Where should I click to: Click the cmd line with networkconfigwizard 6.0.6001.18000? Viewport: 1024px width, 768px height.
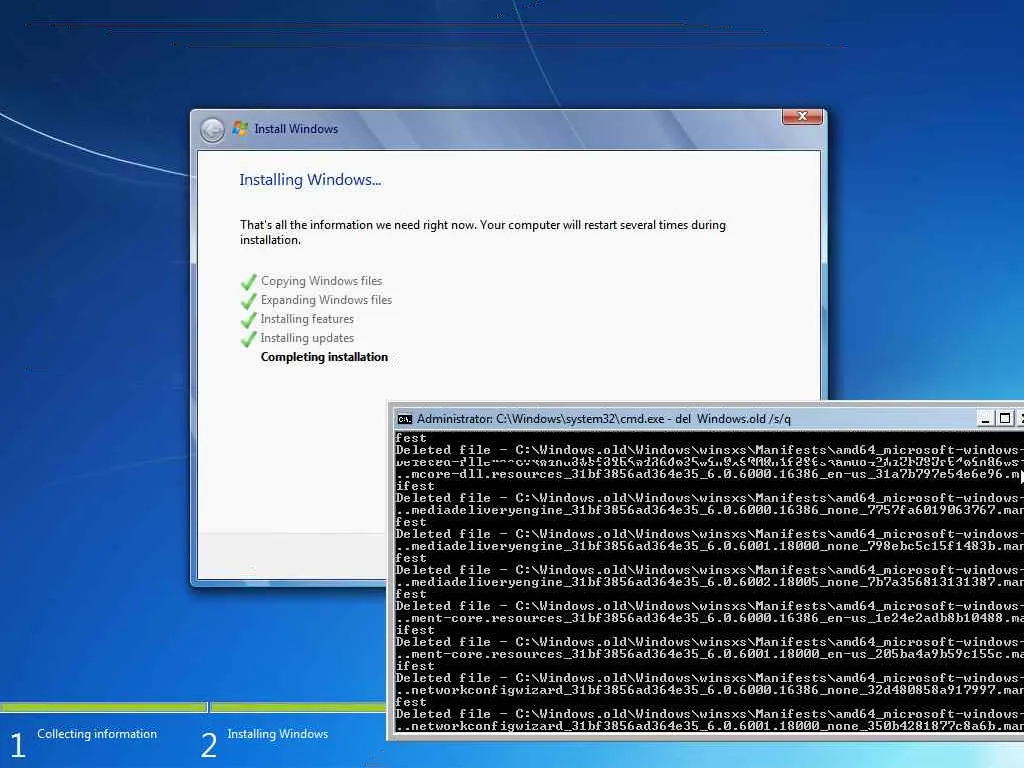click(709, 726)
